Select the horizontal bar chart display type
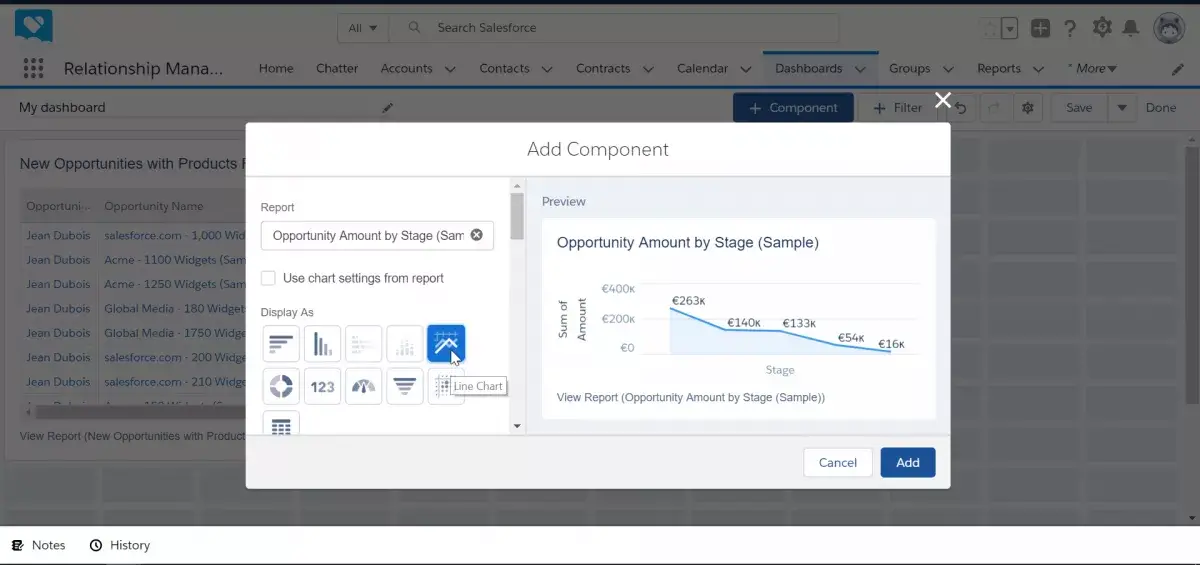This screenshot has height=565, width=1200. (x=281, y=344)
